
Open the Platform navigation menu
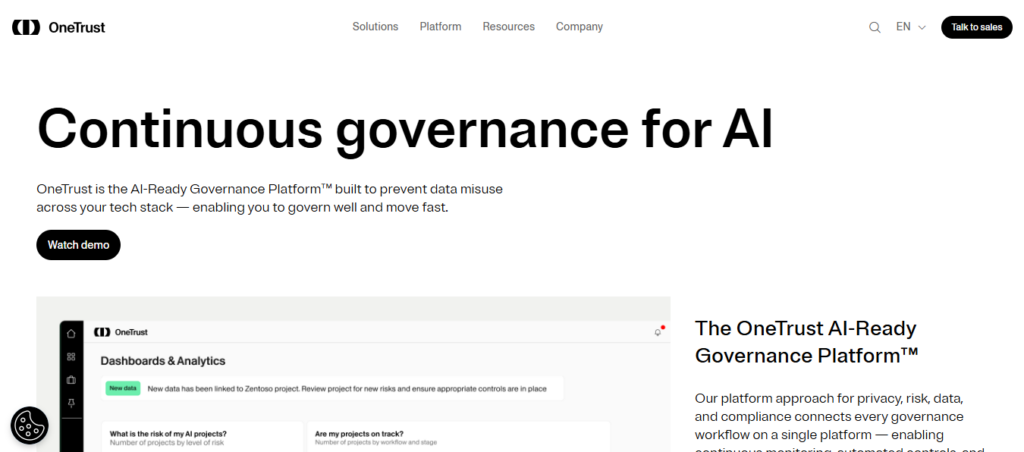click(440, 27)
